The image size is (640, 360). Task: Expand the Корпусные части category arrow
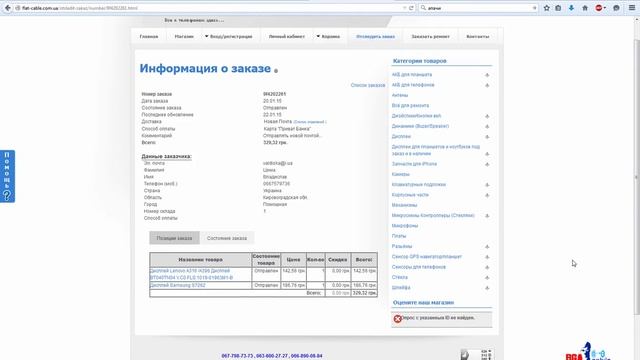coord(487,195)
